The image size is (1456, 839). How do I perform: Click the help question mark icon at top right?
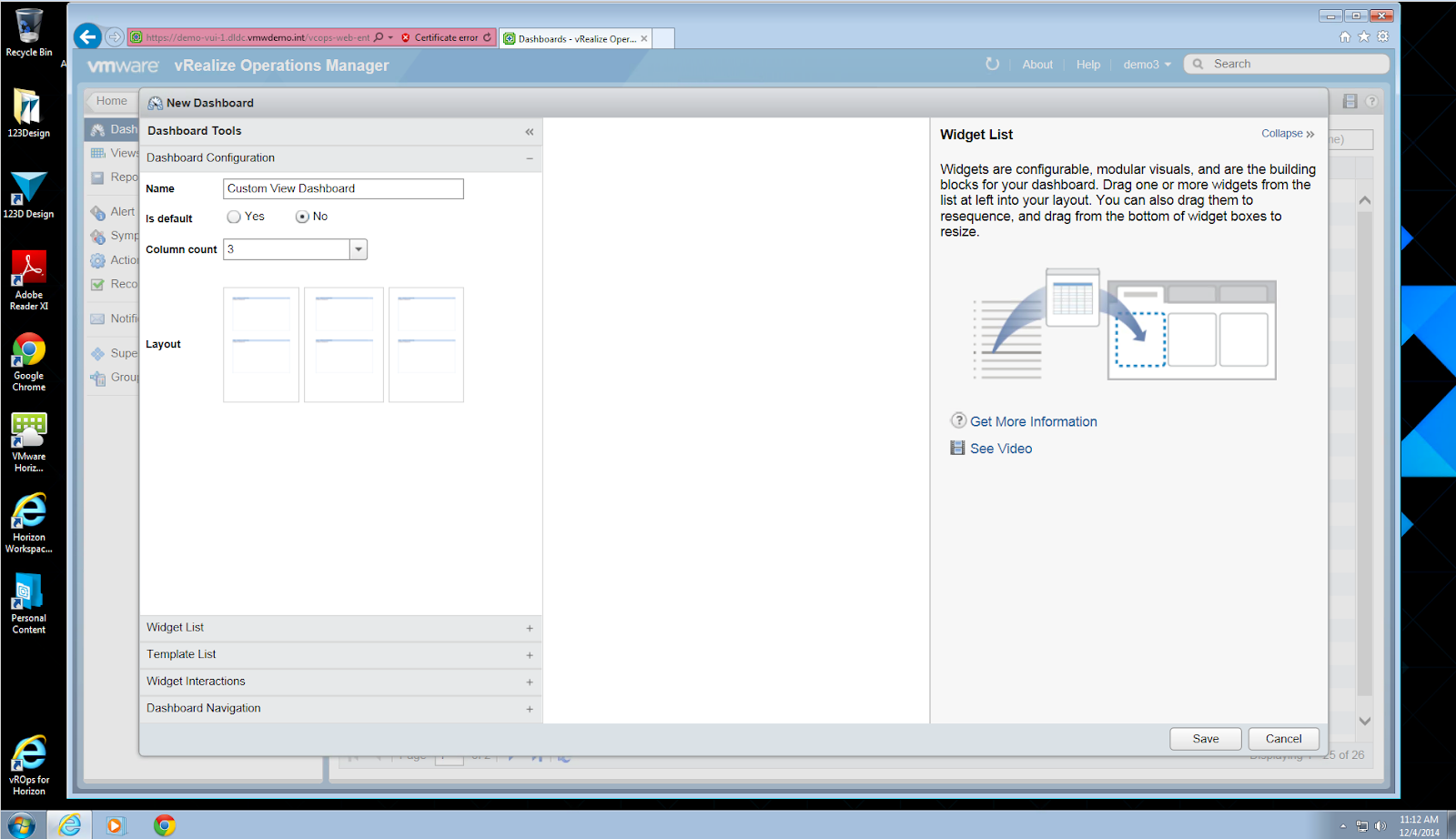tap(1371, 101)
